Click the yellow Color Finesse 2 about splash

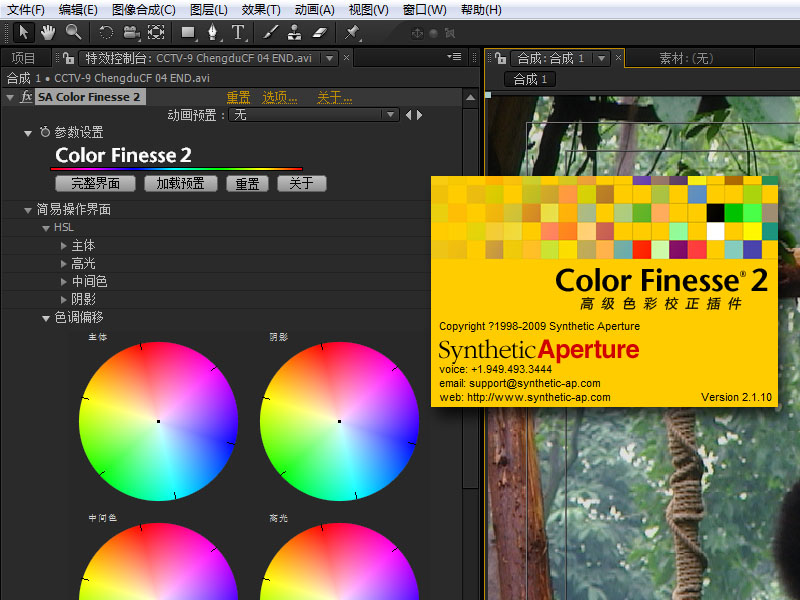point(605,291)
